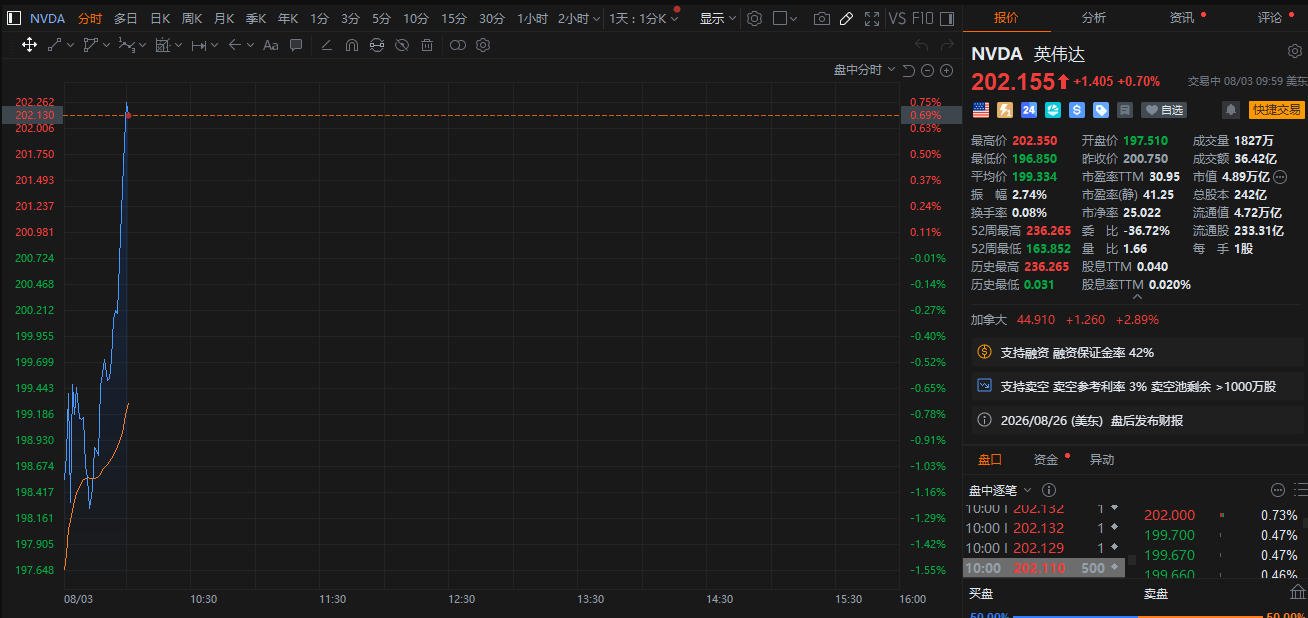Image resolution: width=1308 pixels, height=618 pixels.
Task: Add a comment bubble note
Action: point(296,44)
